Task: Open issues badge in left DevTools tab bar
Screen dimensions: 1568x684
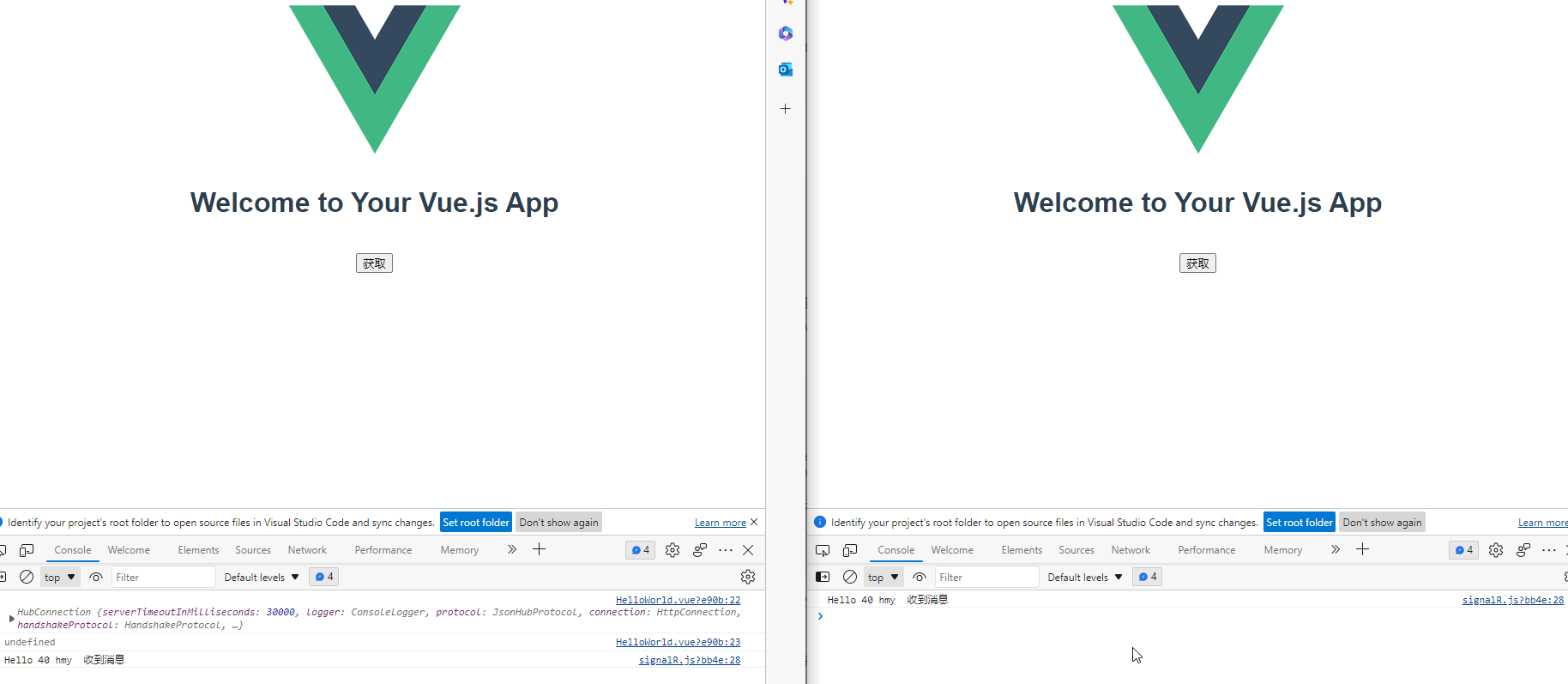Action: [641, 550]
